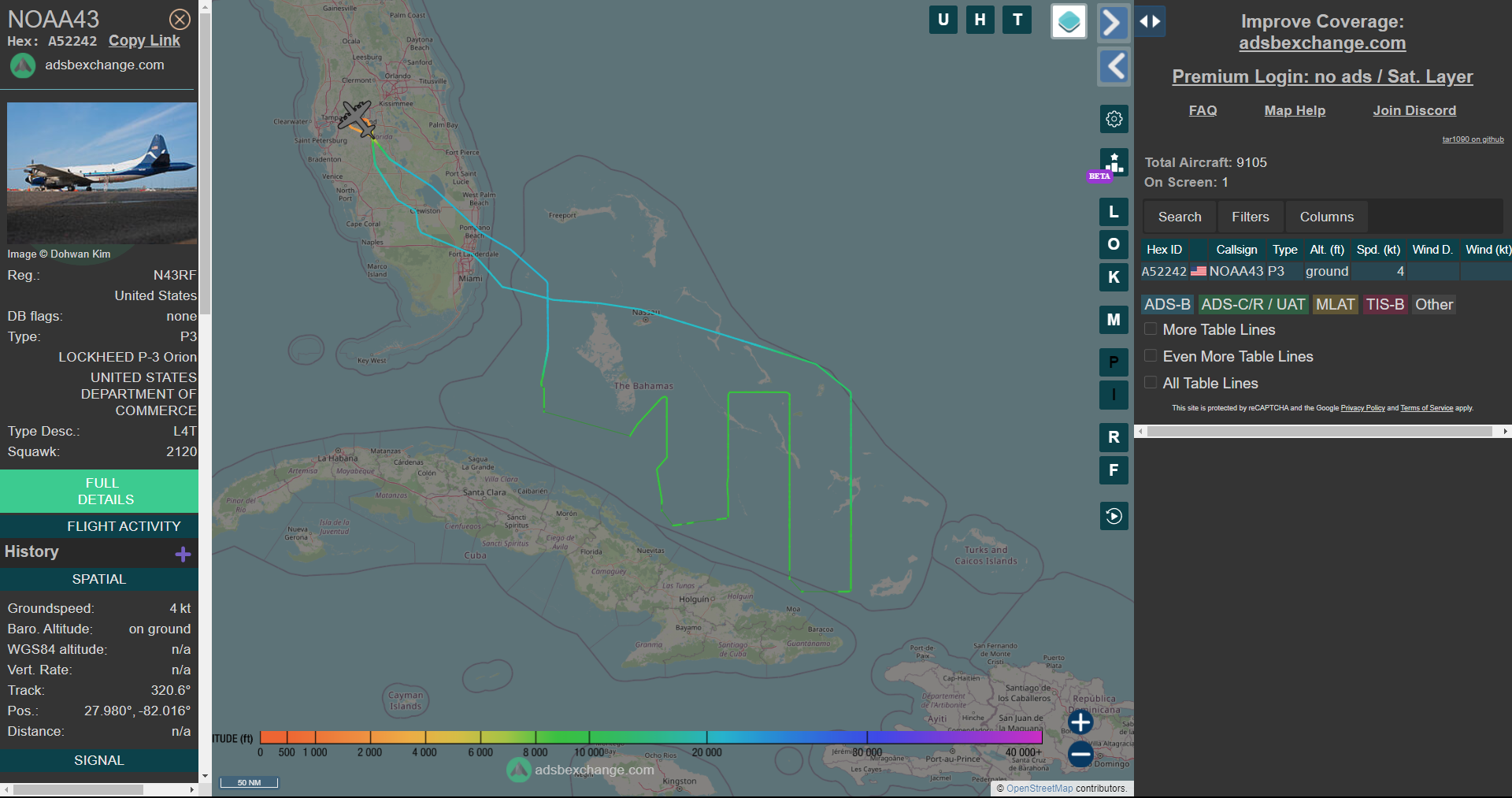Click the adsbexchange logo in info panel
The image size is (1512, 798).
click(x=23, y=65)
